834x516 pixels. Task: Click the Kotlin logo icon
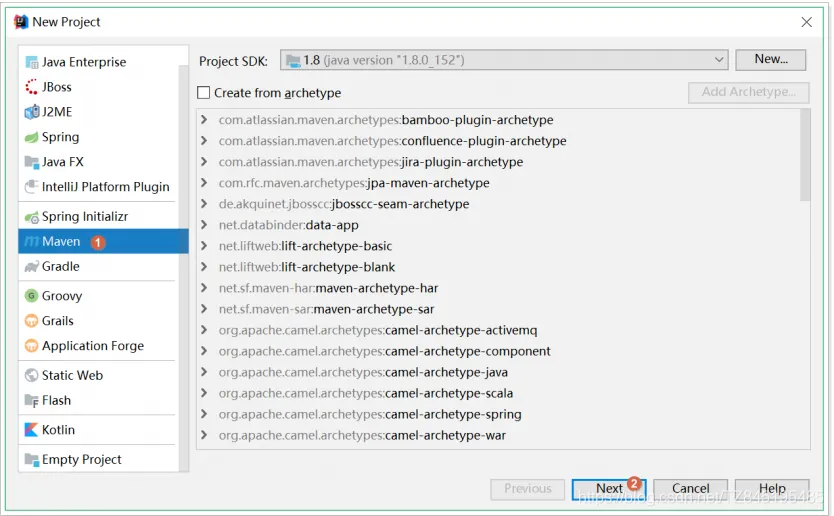tap(32, 430)
